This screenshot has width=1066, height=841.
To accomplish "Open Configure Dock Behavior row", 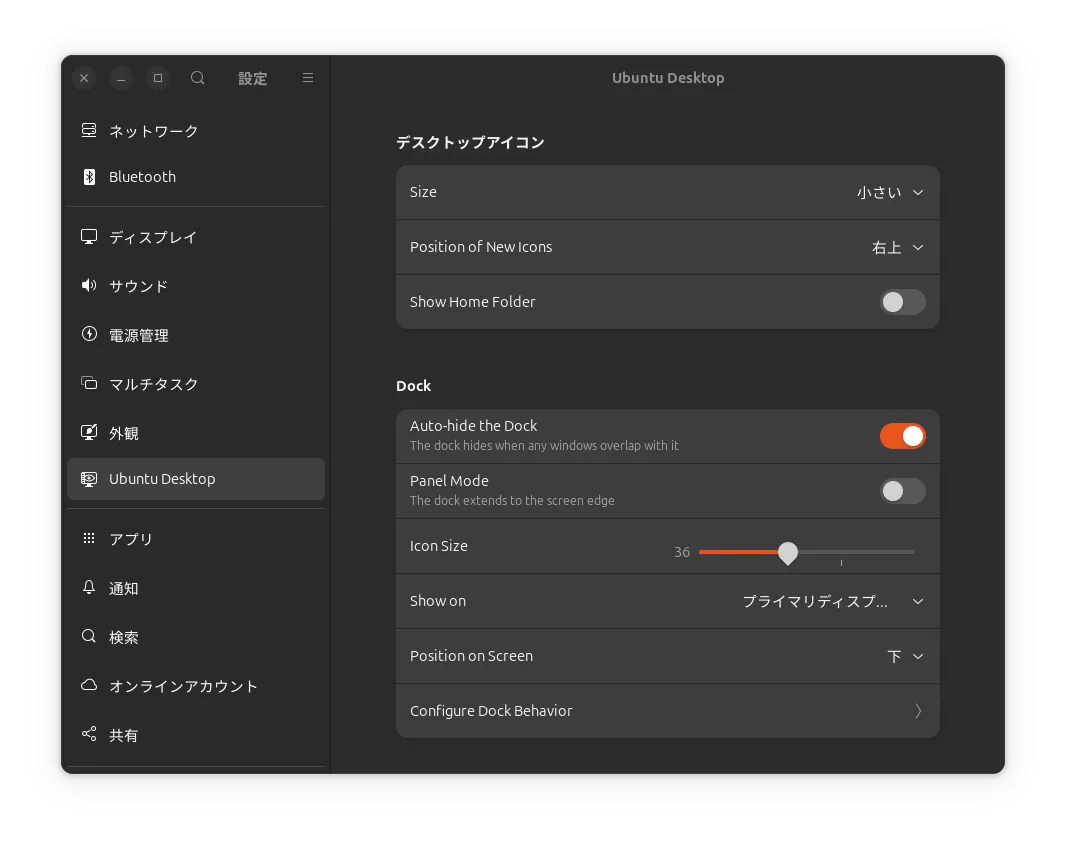I will coord(668,710).
